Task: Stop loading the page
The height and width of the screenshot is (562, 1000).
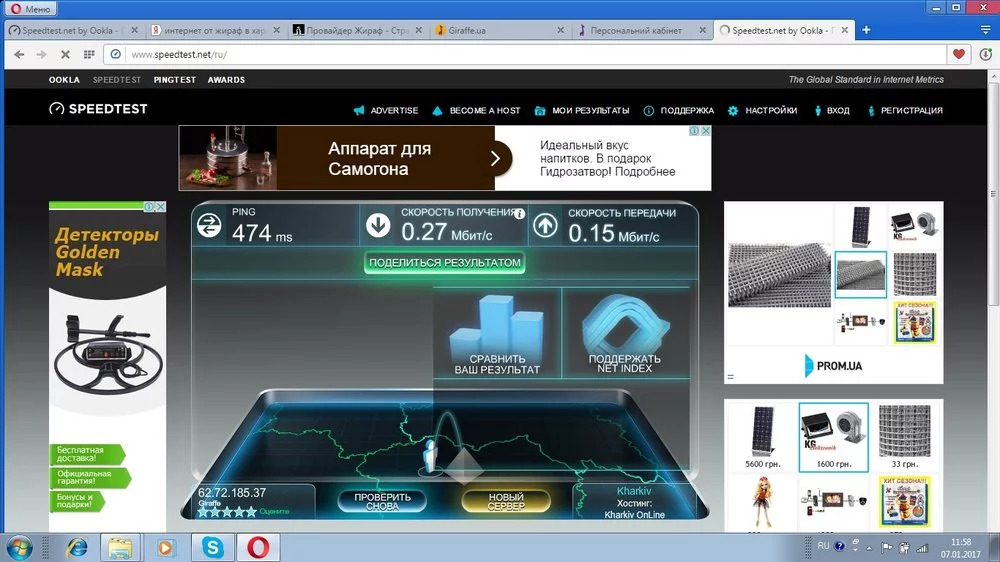Action: point(65,55)
